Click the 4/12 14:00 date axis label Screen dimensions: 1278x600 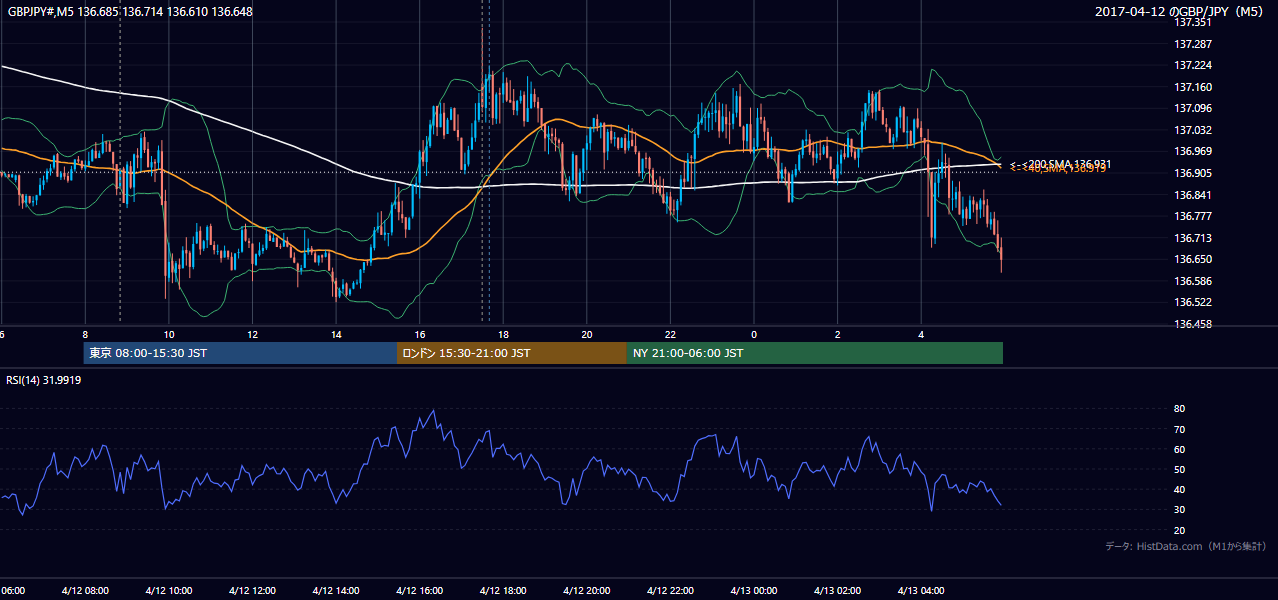point(335,591)
